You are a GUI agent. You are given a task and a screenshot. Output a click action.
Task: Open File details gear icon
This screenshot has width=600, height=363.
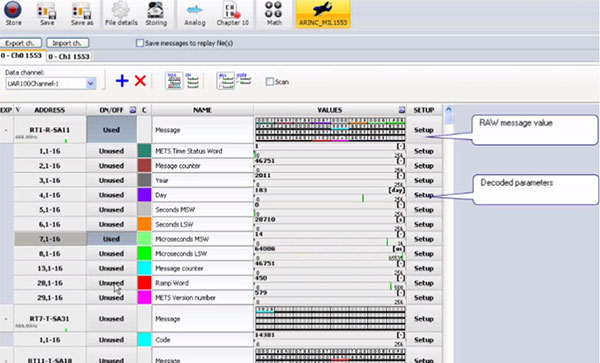121,13
